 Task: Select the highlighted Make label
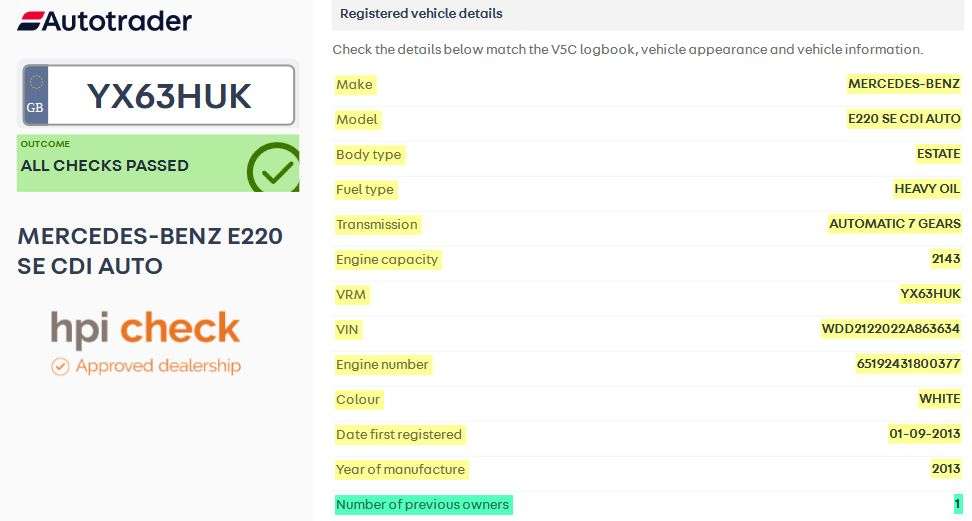pos(354,85)
